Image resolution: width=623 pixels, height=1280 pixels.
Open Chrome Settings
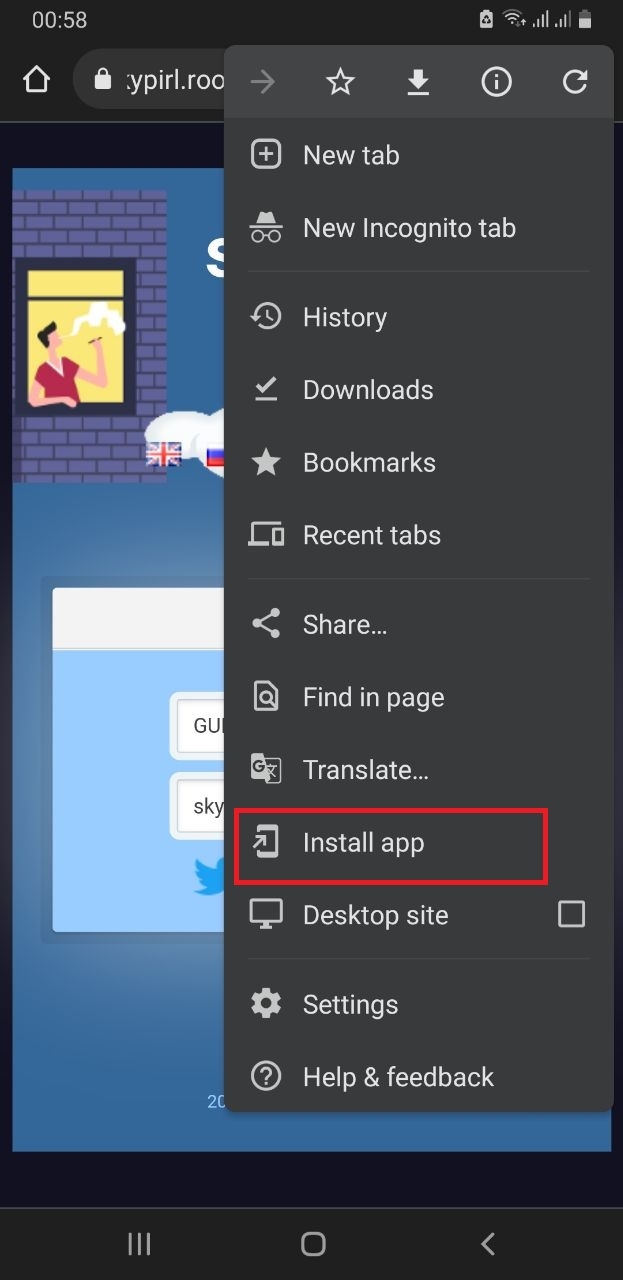click(350, 1004)
